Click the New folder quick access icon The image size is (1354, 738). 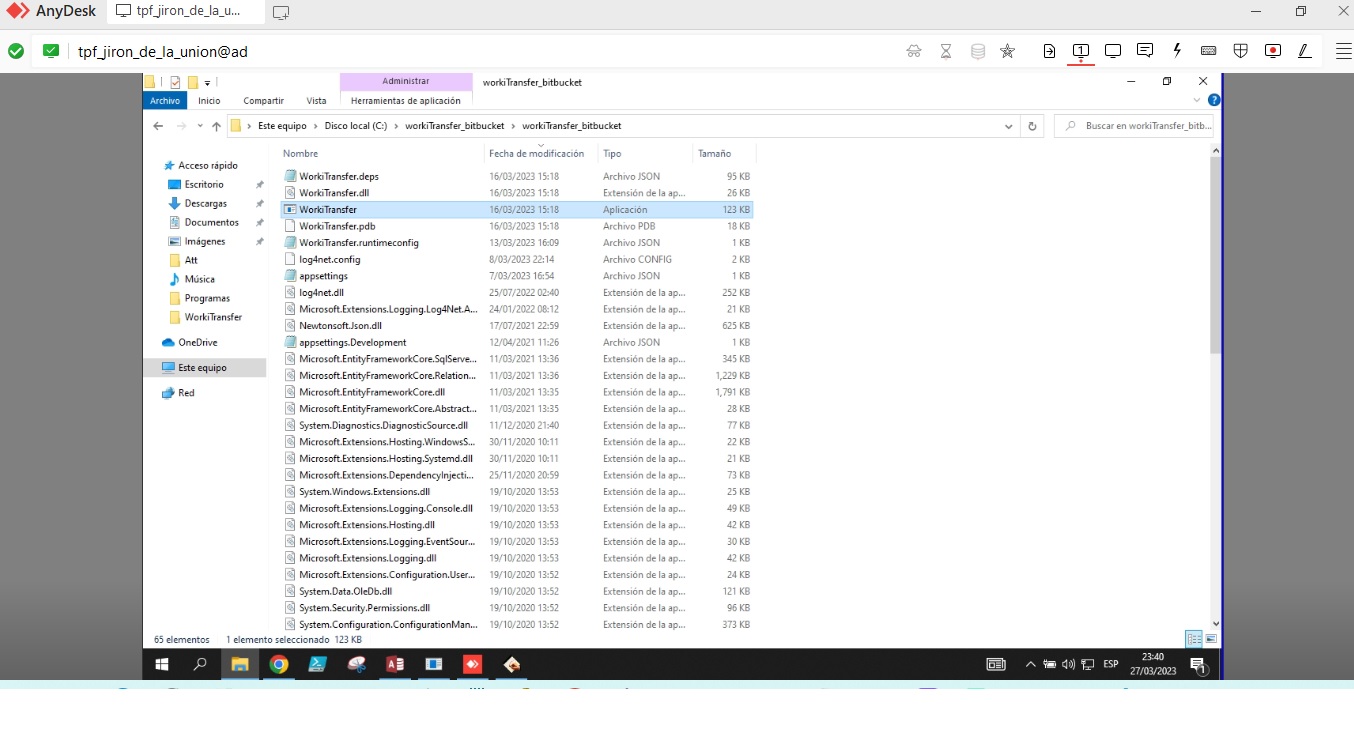point(193,82)
